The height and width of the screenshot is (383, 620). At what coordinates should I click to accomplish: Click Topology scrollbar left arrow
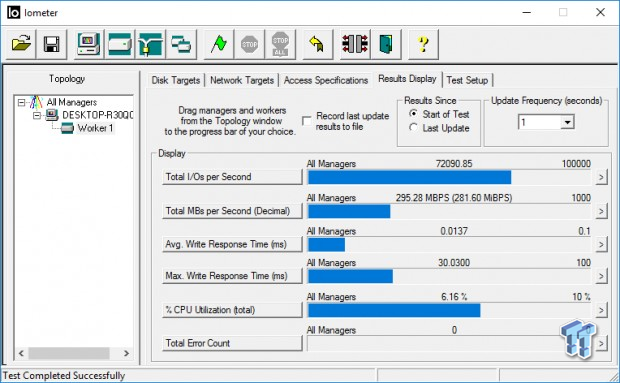pos(21,353)
